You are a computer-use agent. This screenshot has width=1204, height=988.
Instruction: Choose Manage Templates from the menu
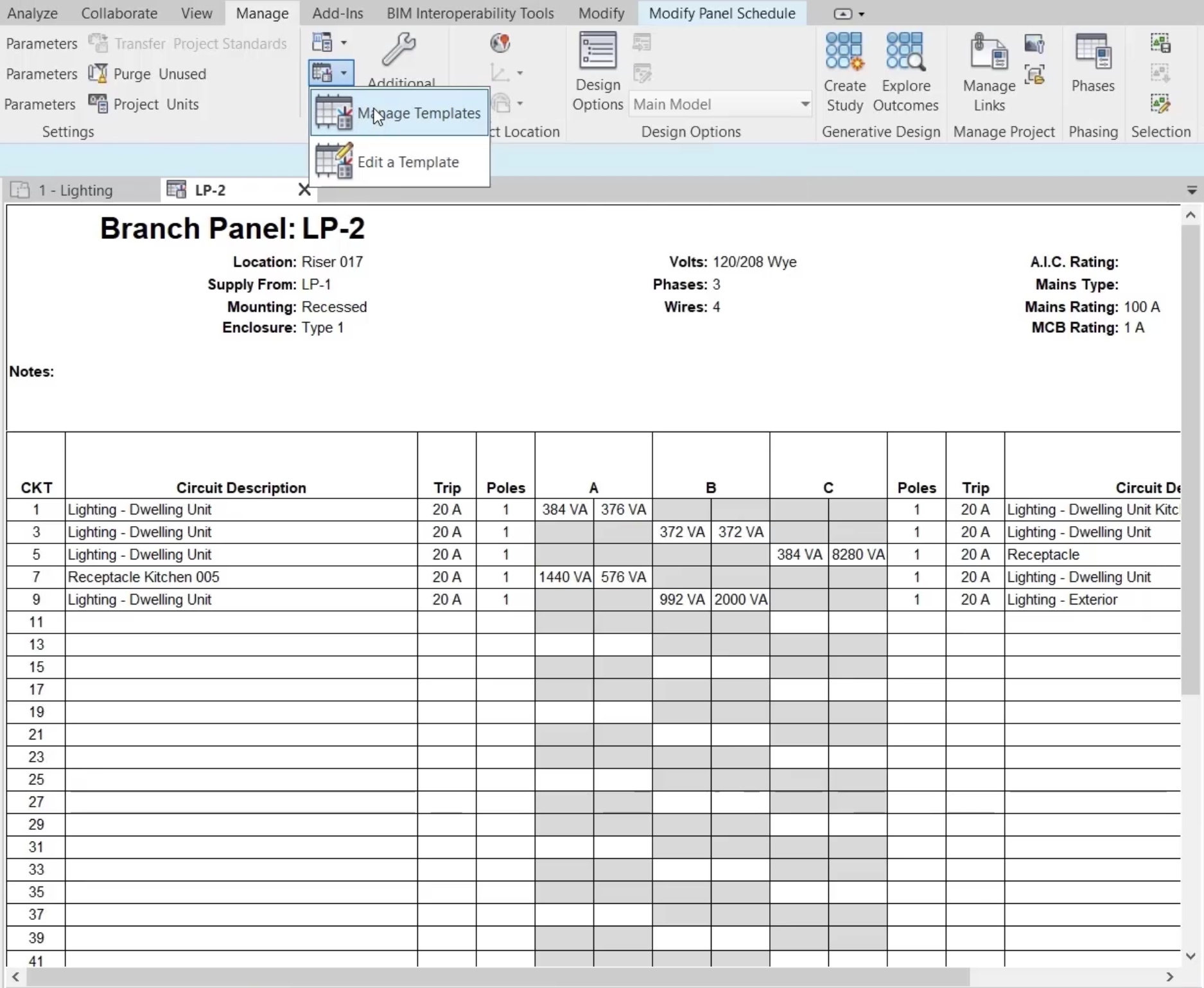419,112
